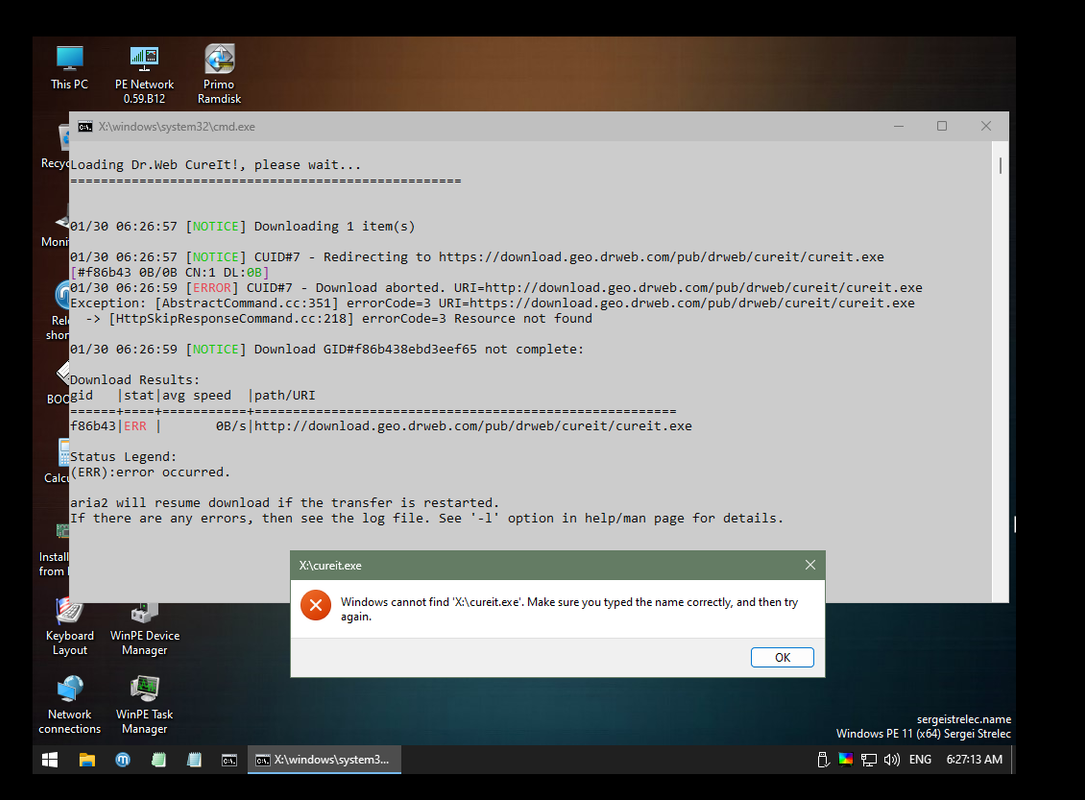Click the green notepad taskbar icon
This screenshot has height=800, width=1085.
(x=158, y=760)
